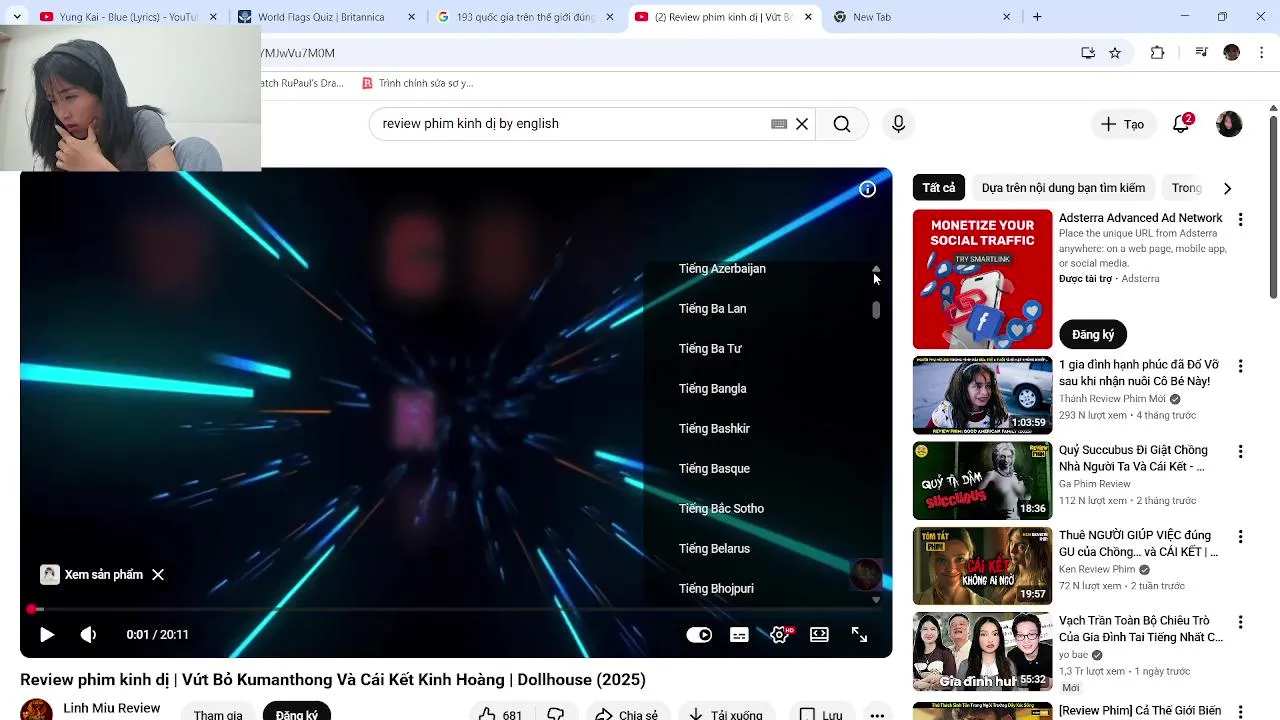Image resolution: width=1280 pixels, height=720 pixels.
Task: Open the notifications bell
Action: tap(1181, 124)
